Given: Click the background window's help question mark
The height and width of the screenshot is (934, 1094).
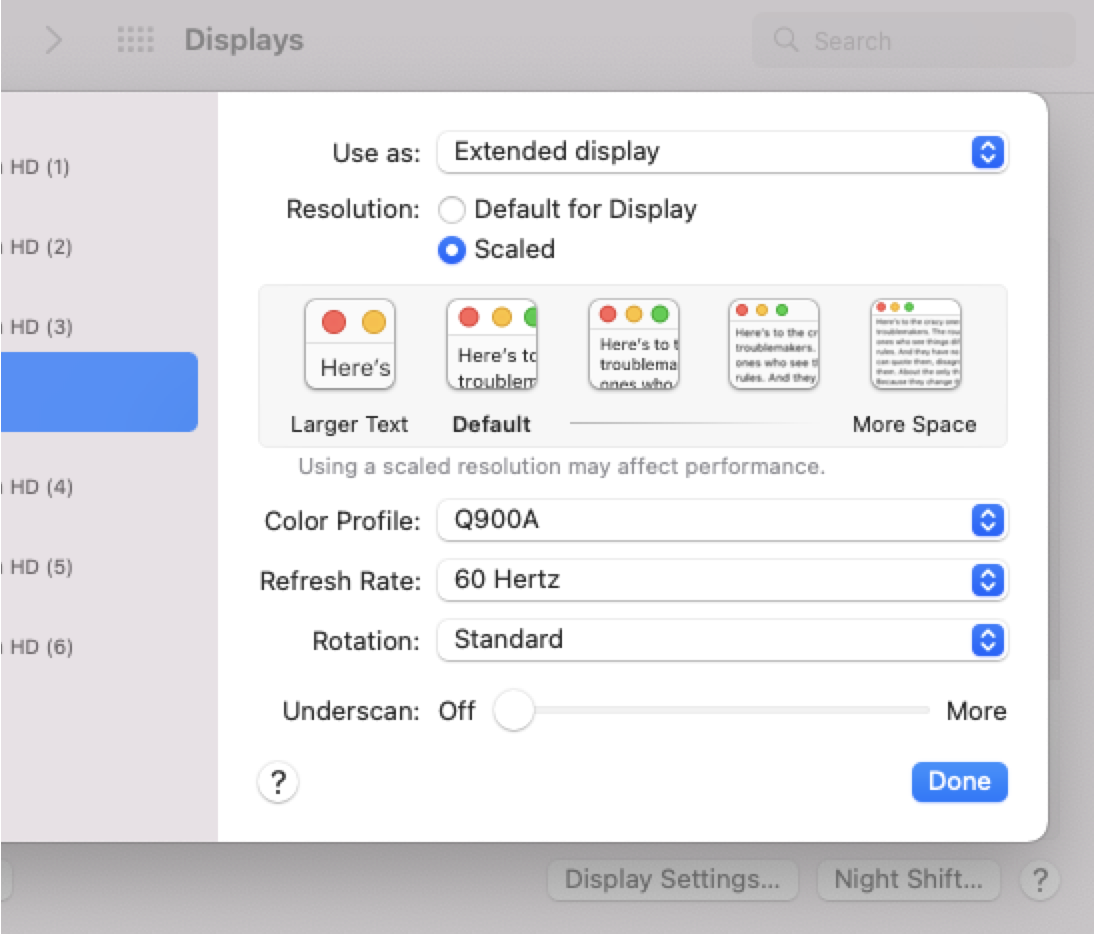Looking at the screenshot, I should click(1040, 880).
